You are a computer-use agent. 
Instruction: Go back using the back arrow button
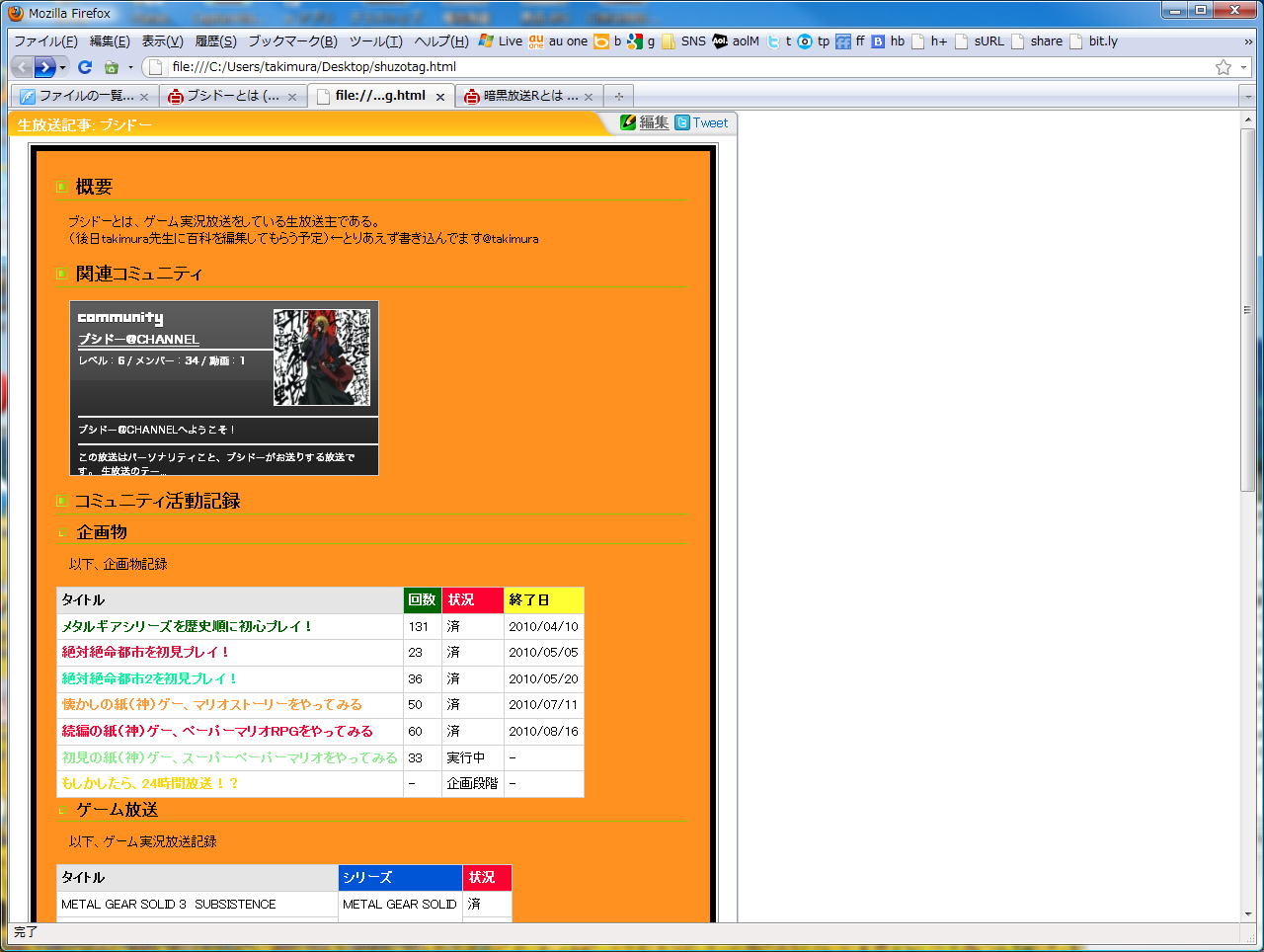(22, 67)
